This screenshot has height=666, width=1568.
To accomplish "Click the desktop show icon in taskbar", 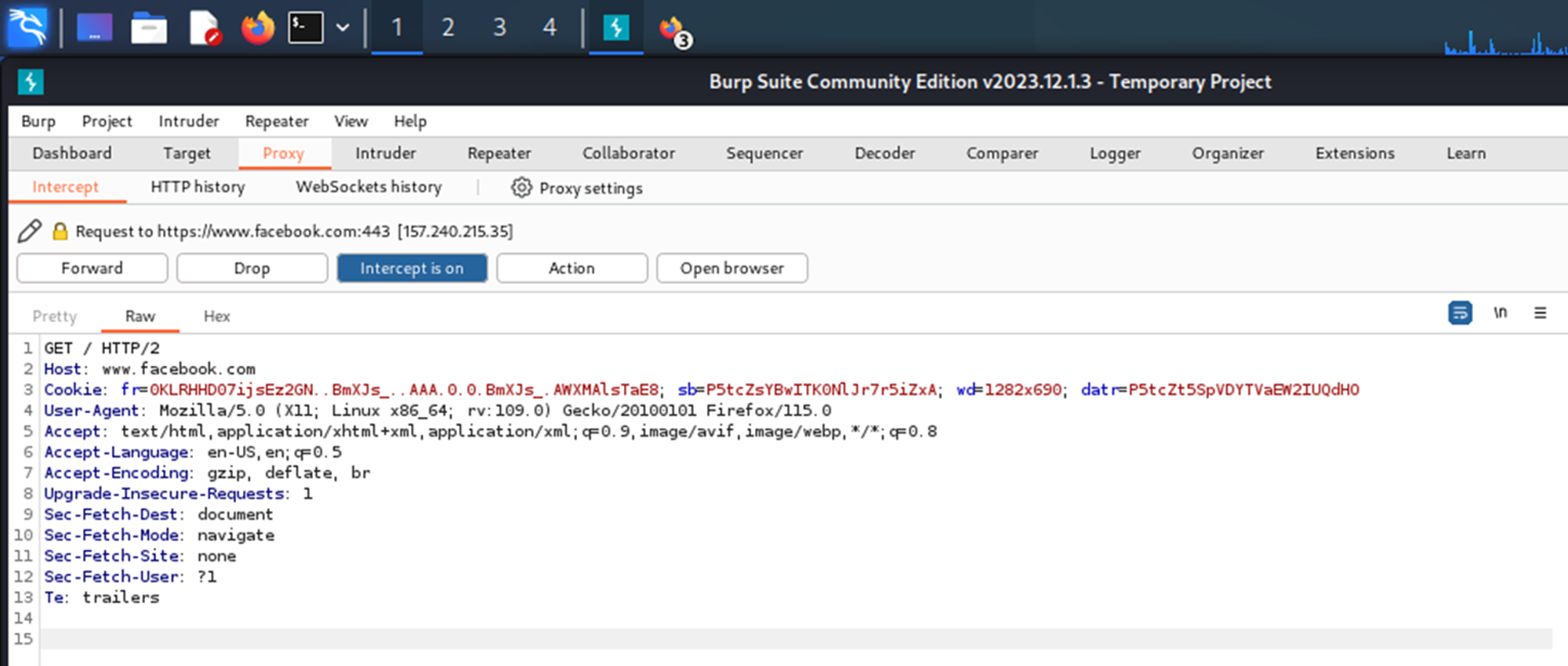I will coord(95,28).
